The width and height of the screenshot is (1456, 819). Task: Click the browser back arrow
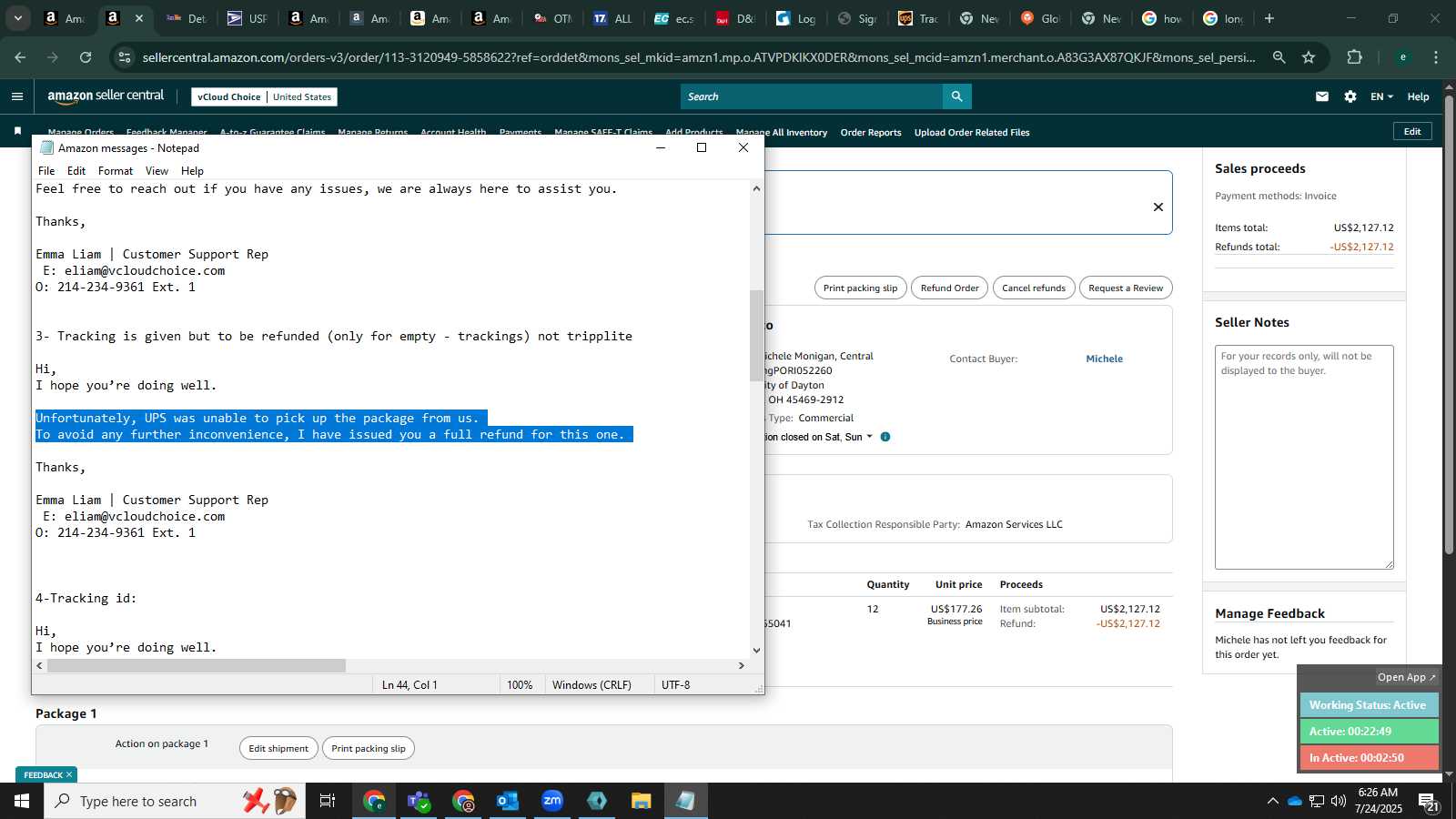[x=20, y=57]
